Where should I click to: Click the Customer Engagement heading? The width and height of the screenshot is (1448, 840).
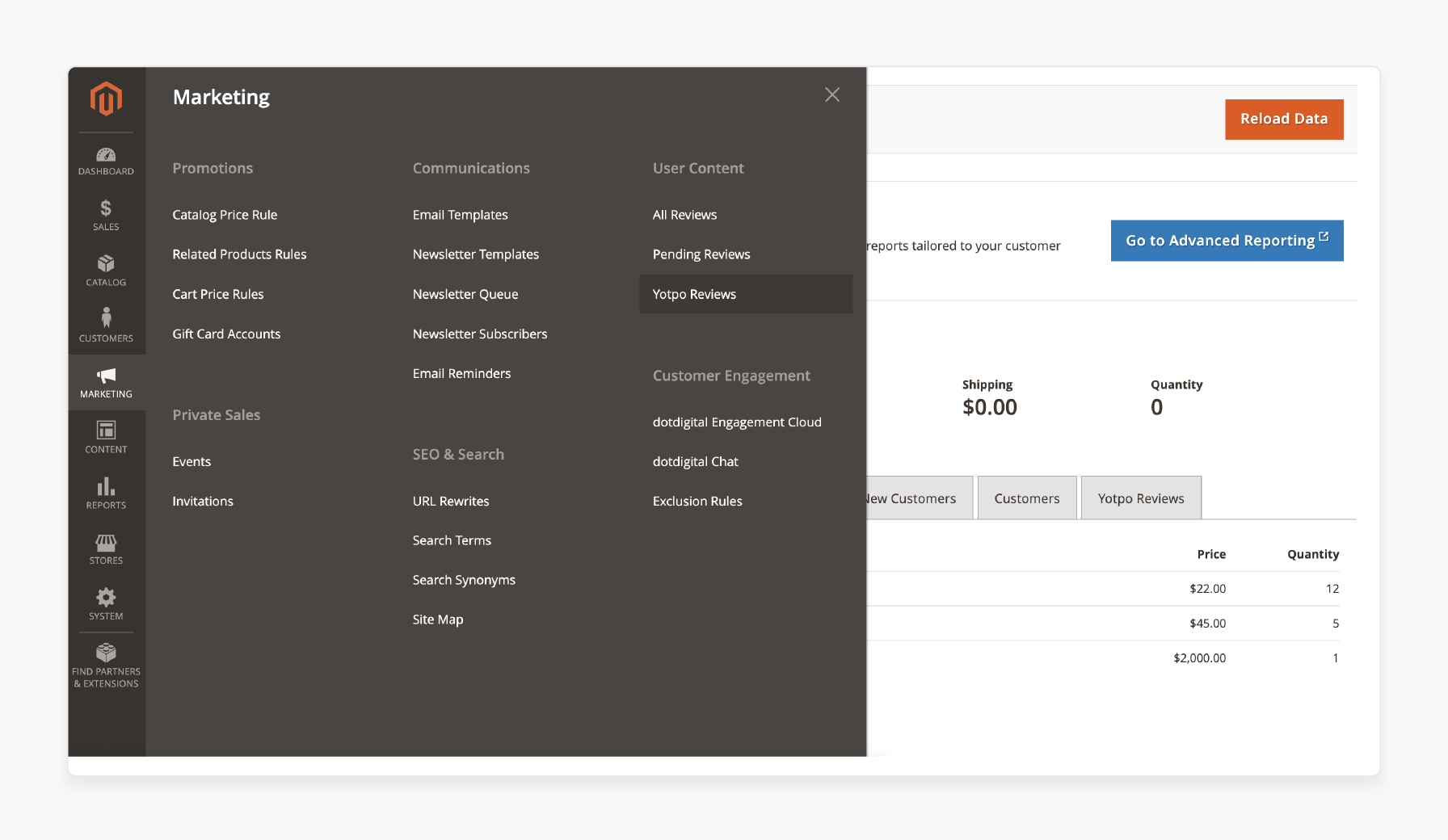(731, 376)
